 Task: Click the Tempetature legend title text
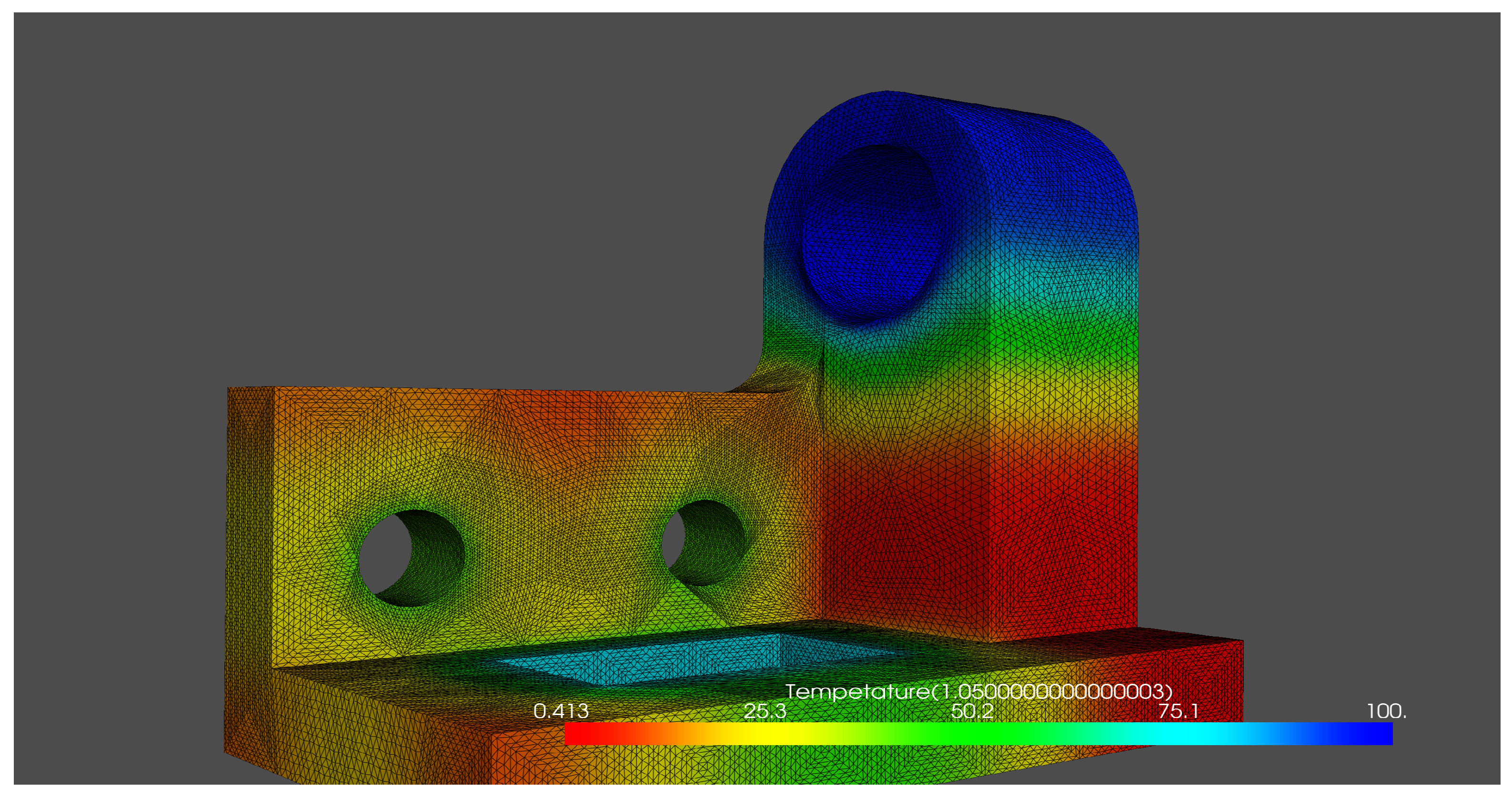(978, 691)
